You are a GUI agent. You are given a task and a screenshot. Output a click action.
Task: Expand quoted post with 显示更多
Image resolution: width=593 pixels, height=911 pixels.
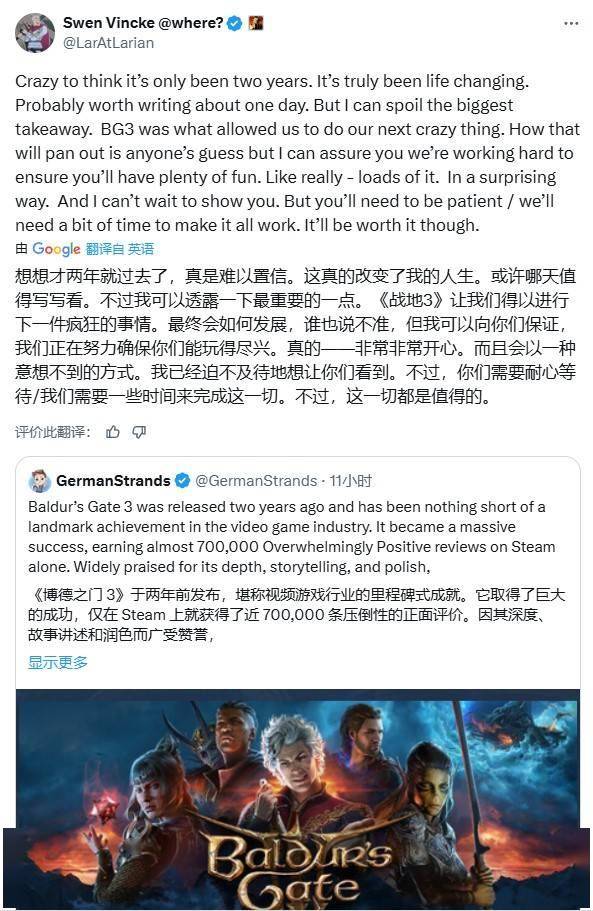[x=58, y=662]
